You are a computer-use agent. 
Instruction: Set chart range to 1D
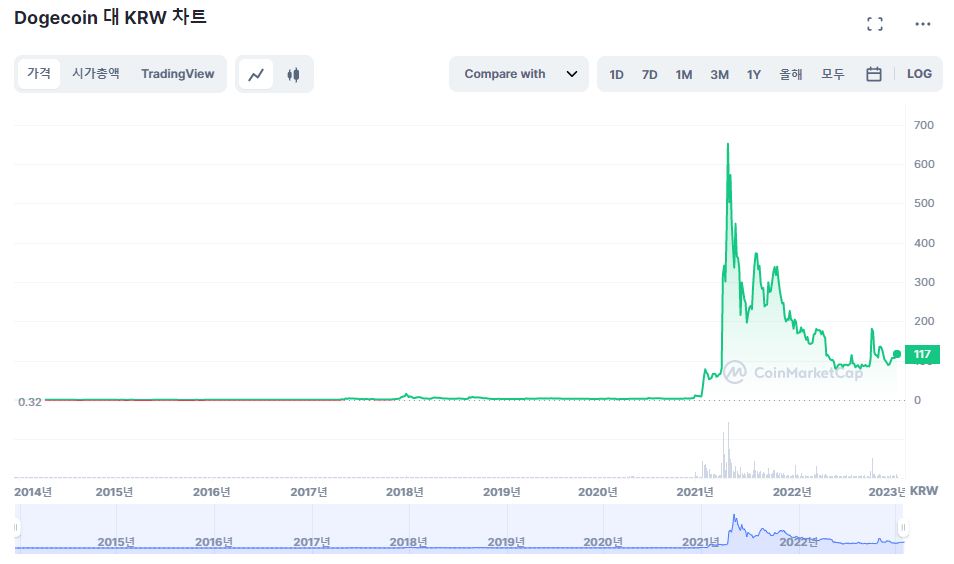(616, 74)
